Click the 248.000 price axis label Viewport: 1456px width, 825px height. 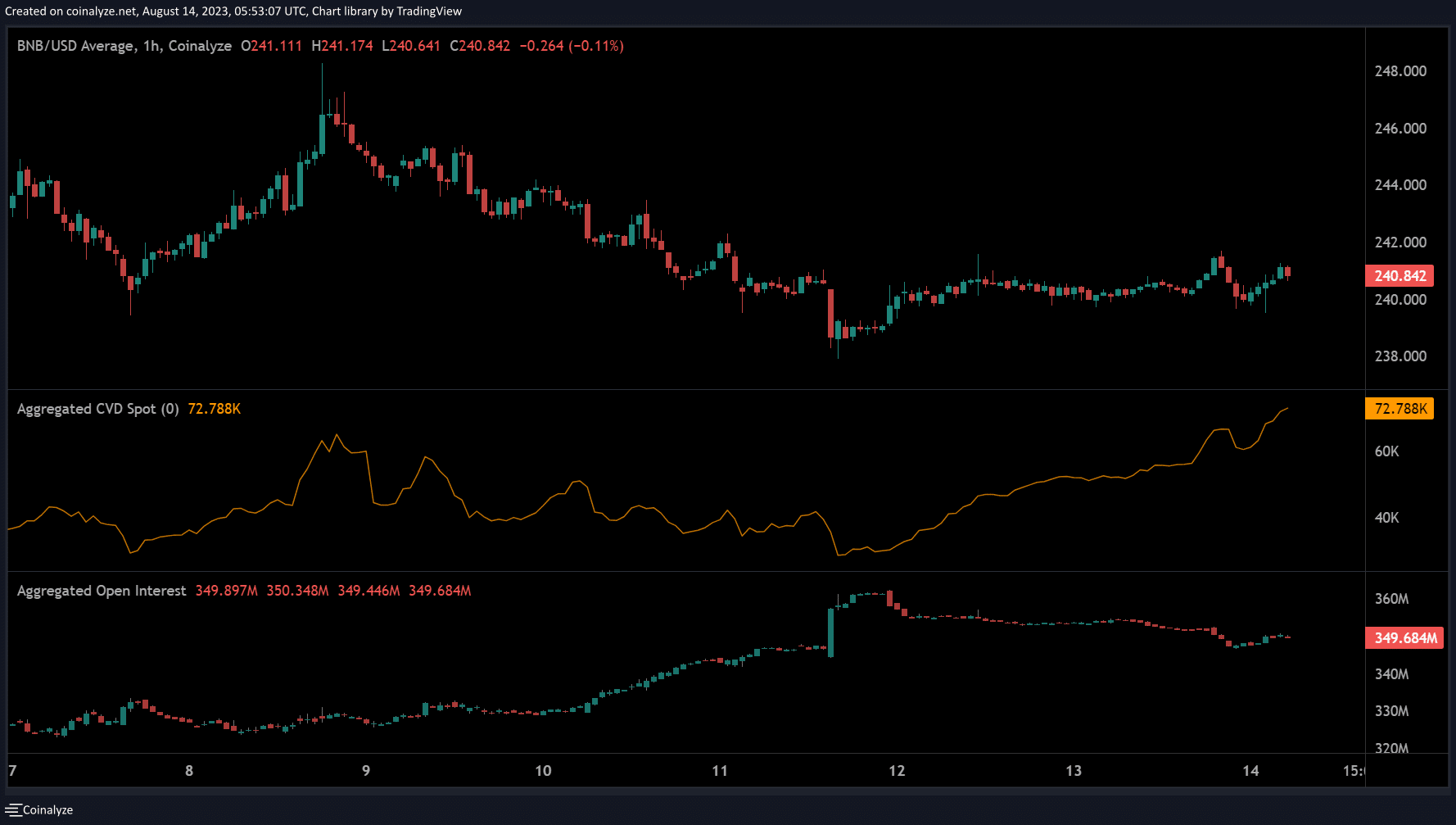1399,71
